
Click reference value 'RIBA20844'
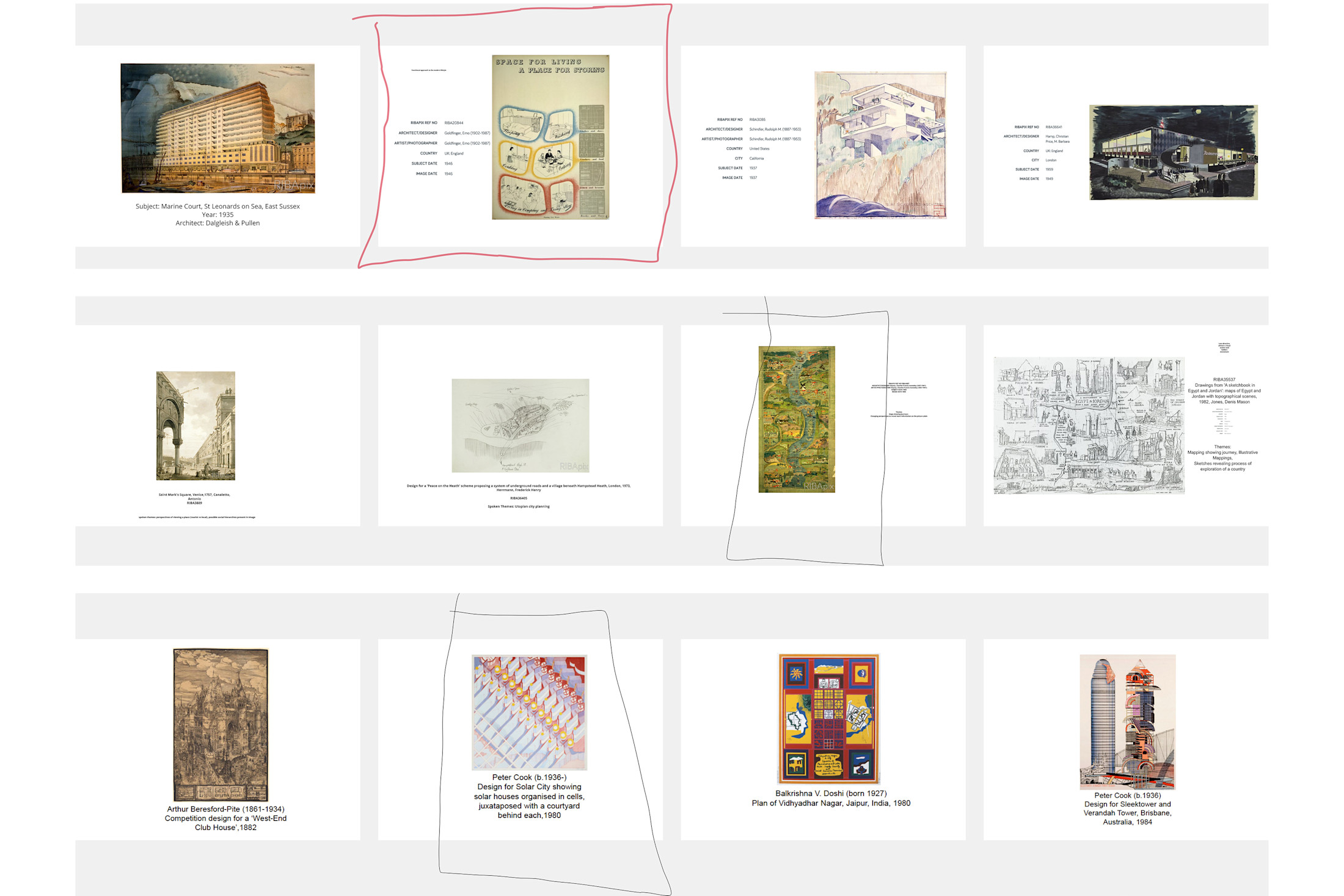(454, 123)
